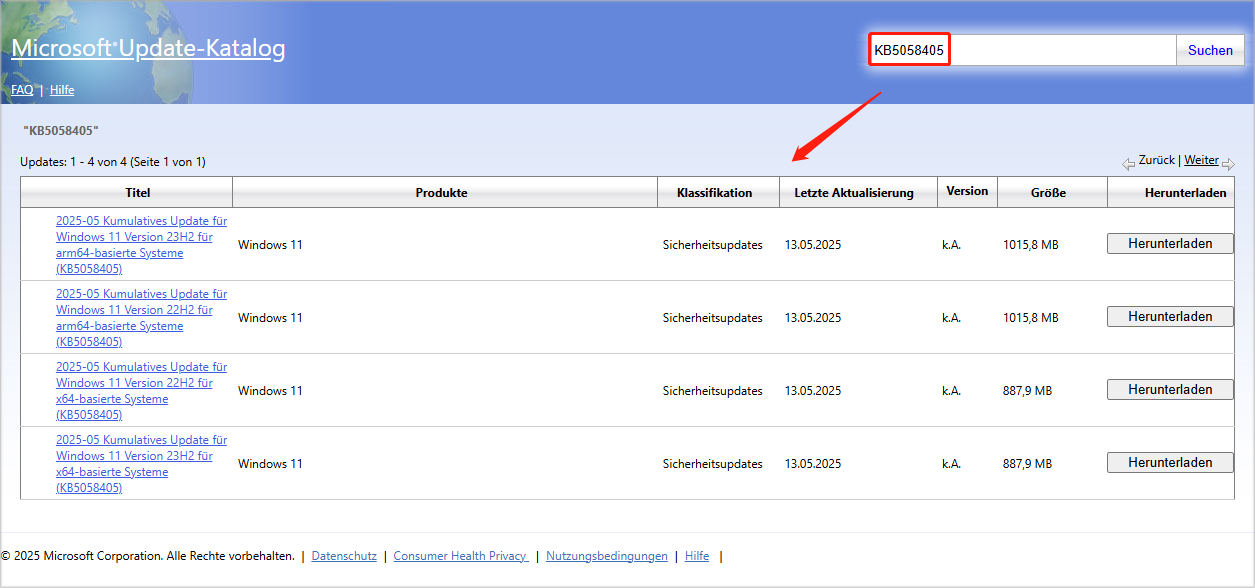Screen dimensions: 1255x588
Task: Sort by the Titel column header
Action: click(x=138, y=193)
